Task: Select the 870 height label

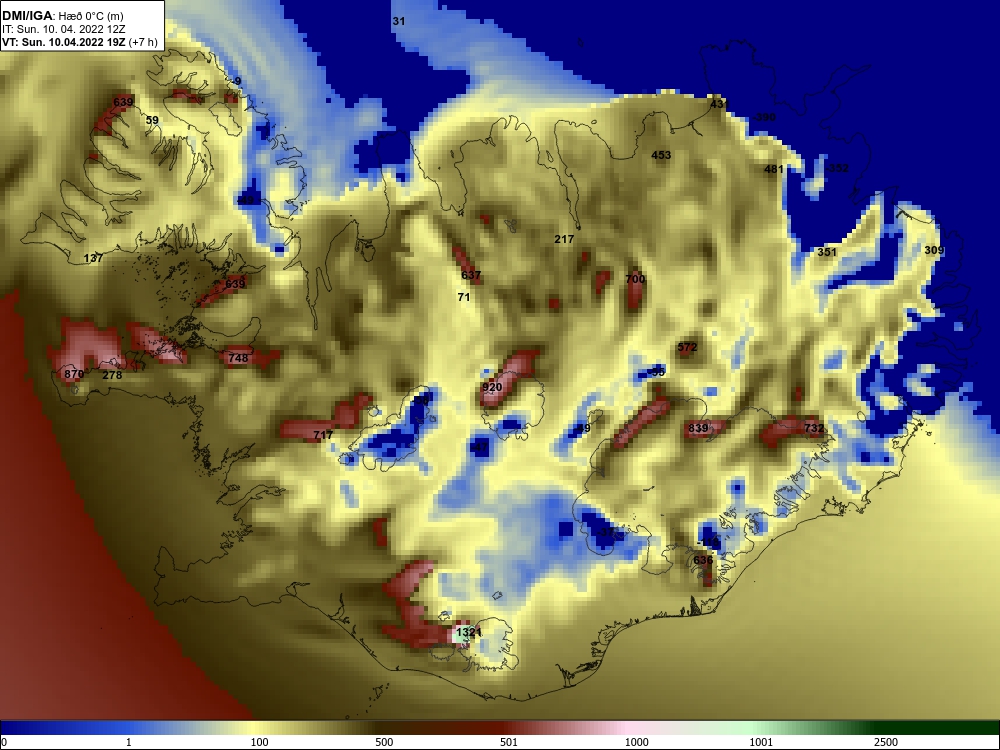Action: 74,374
